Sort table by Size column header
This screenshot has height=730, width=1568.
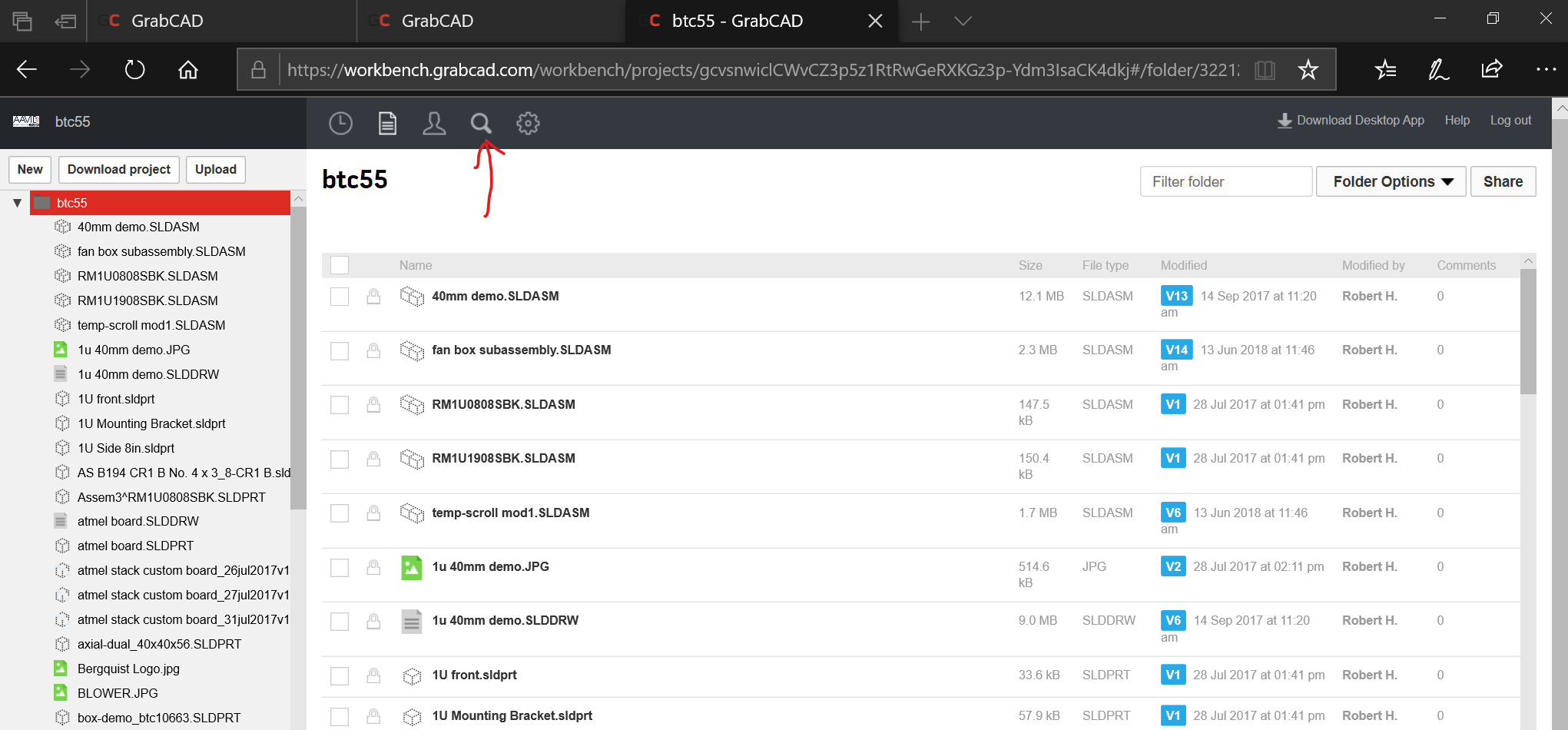pyautogui.click(x=1030, y=265)
